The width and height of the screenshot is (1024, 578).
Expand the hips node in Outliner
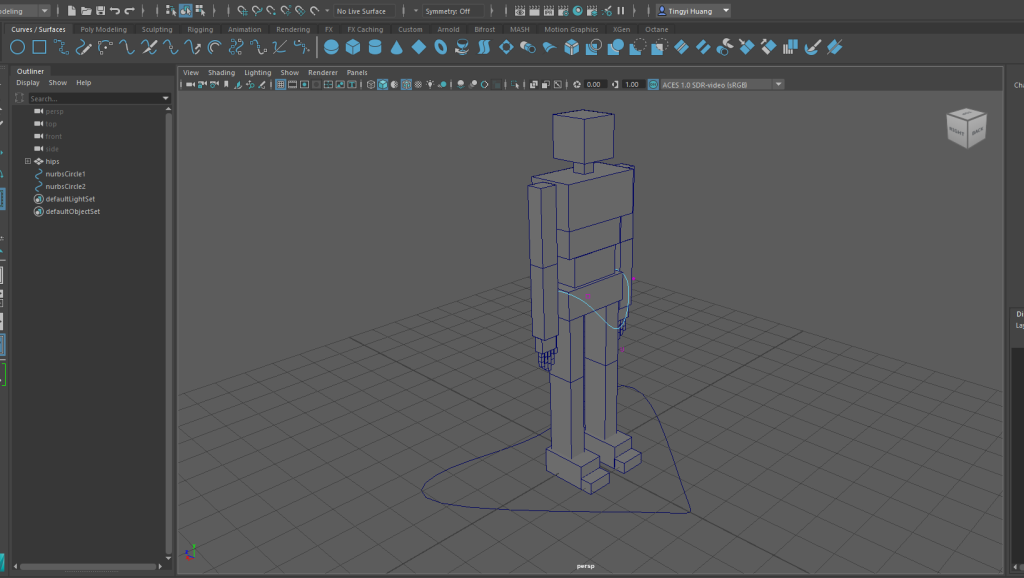[27, 161]
